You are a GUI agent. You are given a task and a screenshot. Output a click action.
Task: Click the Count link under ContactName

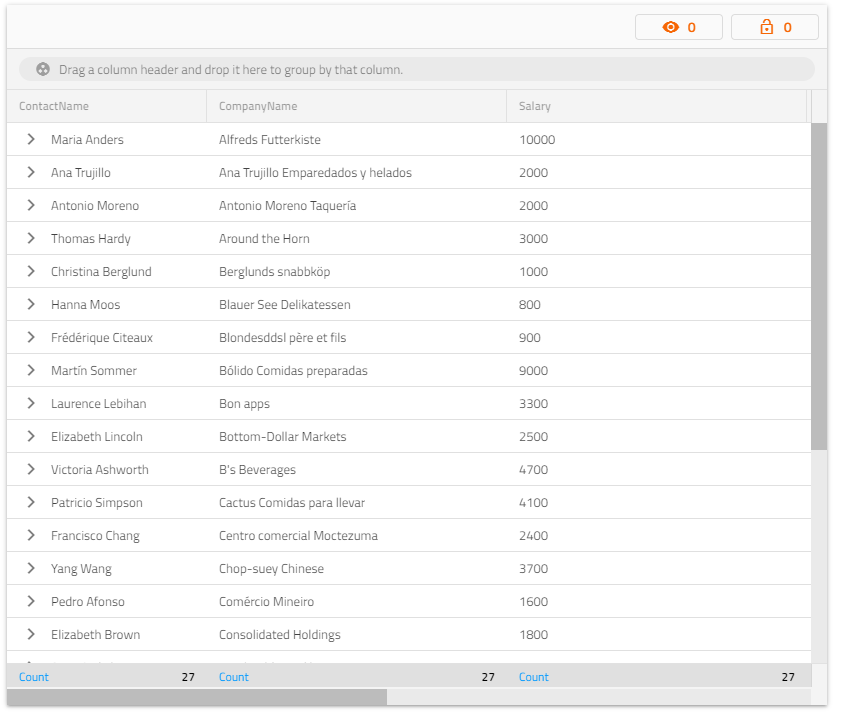click(x=33, y=677)
